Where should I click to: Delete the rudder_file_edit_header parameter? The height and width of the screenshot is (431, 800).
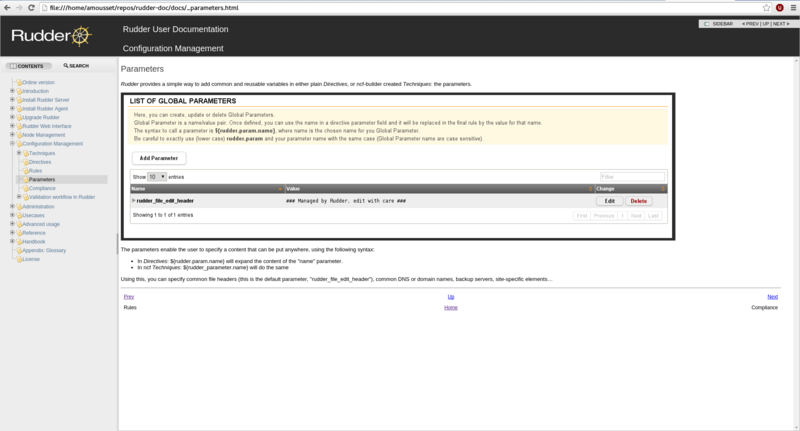639,201
